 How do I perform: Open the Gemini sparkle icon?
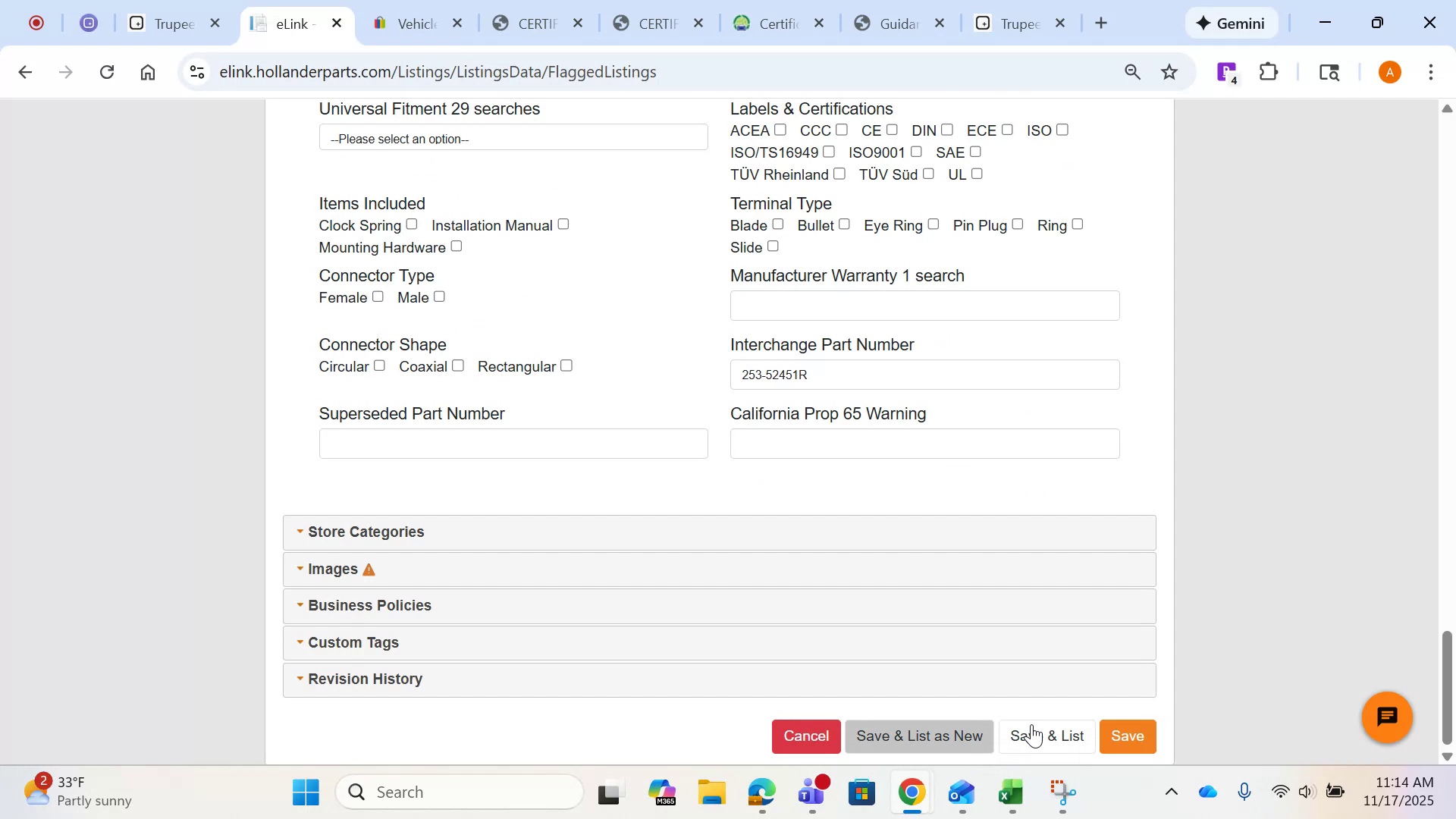point(1203,23)
